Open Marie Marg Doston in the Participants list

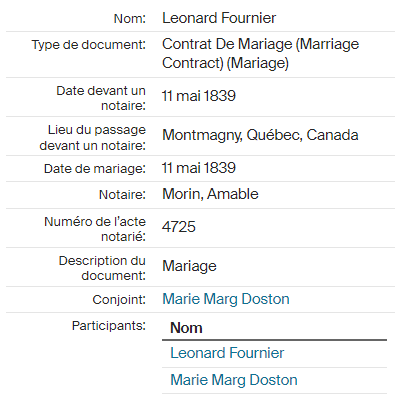(x=234, y=380)
